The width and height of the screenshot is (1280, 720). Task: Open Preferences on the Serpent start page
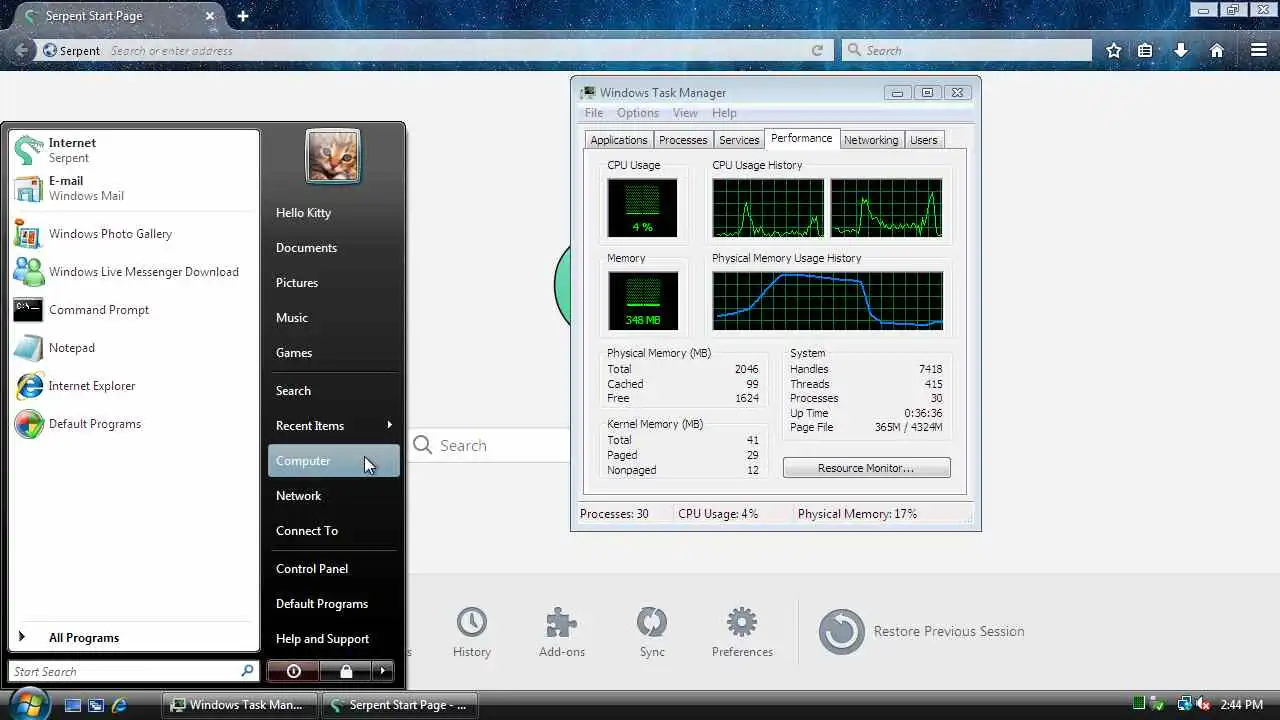click(742, 632)
